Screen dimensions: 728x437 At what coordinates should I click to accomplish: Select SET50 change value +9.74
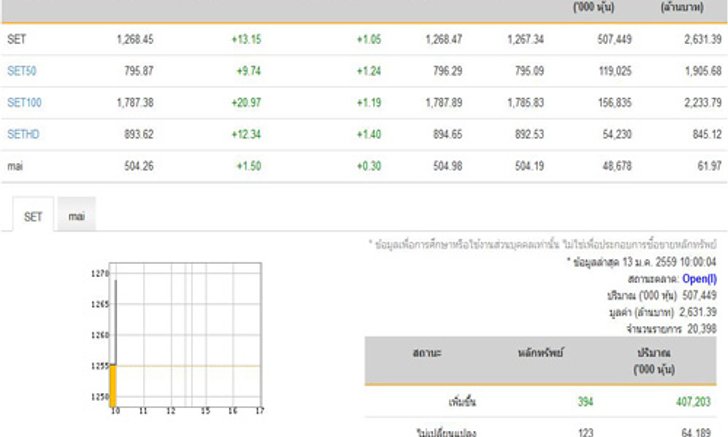(249, 71)
